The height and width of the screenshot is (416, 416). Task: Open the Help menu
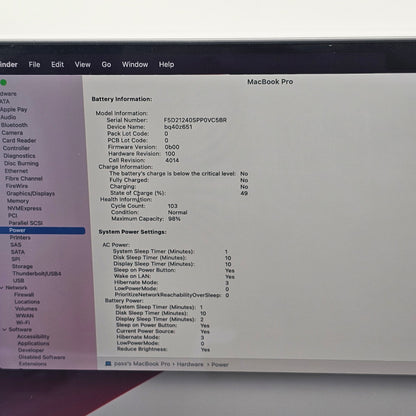click(x=166, y=64)
